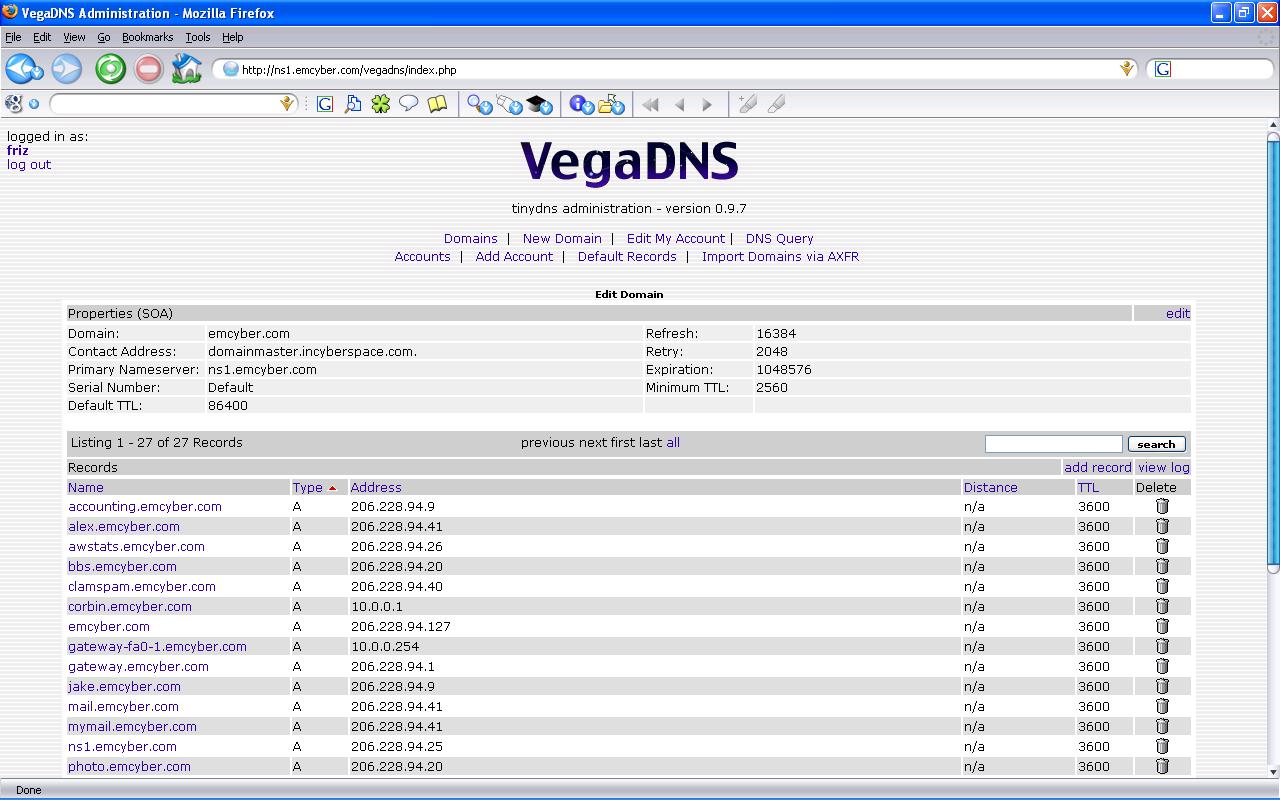Open the Help menu
Viewport: 1280px width, 800px height.
coord(232,37)
